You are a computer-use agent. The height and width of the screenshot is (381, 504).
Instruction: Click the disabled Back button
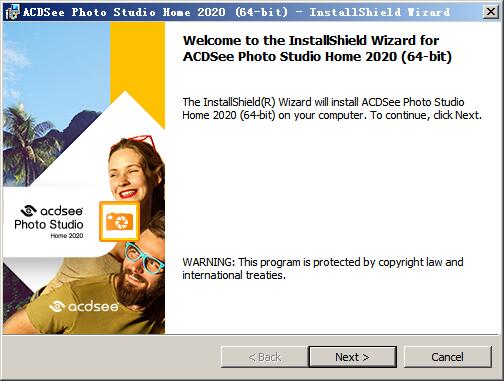(265, 357)
